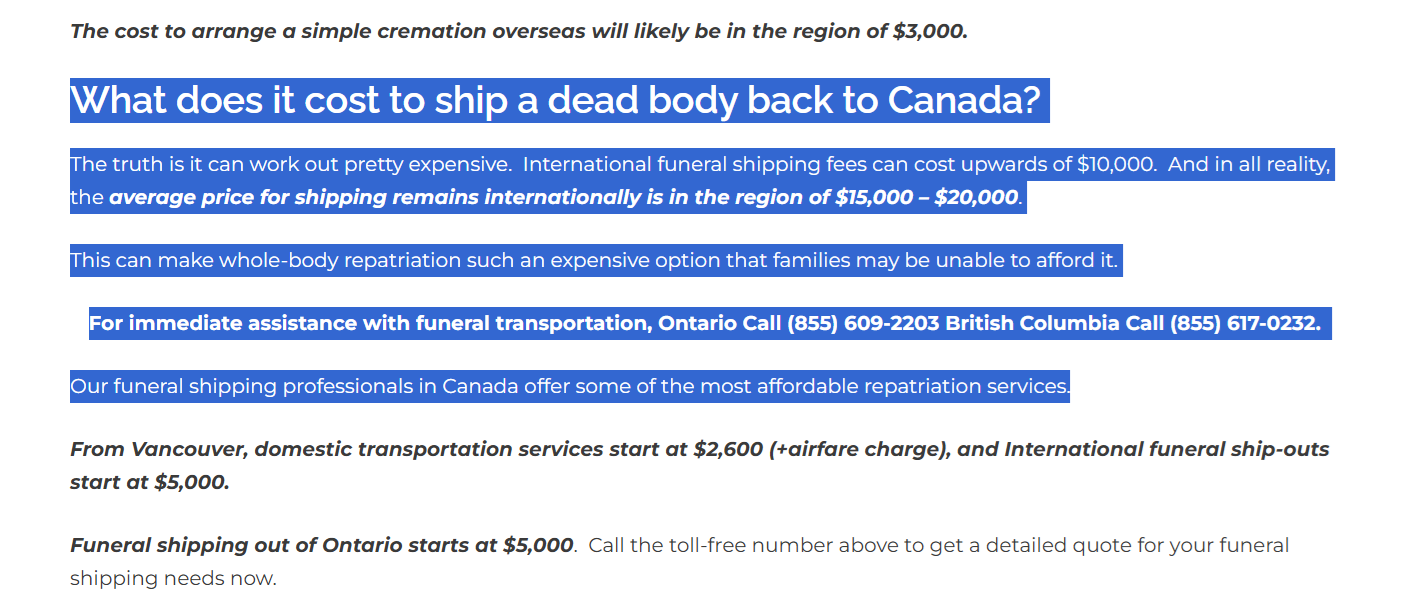This screenshot has height=601, width=1420.
Task: Click "International funeral ship-outs" phrase
Action: 1167,449
